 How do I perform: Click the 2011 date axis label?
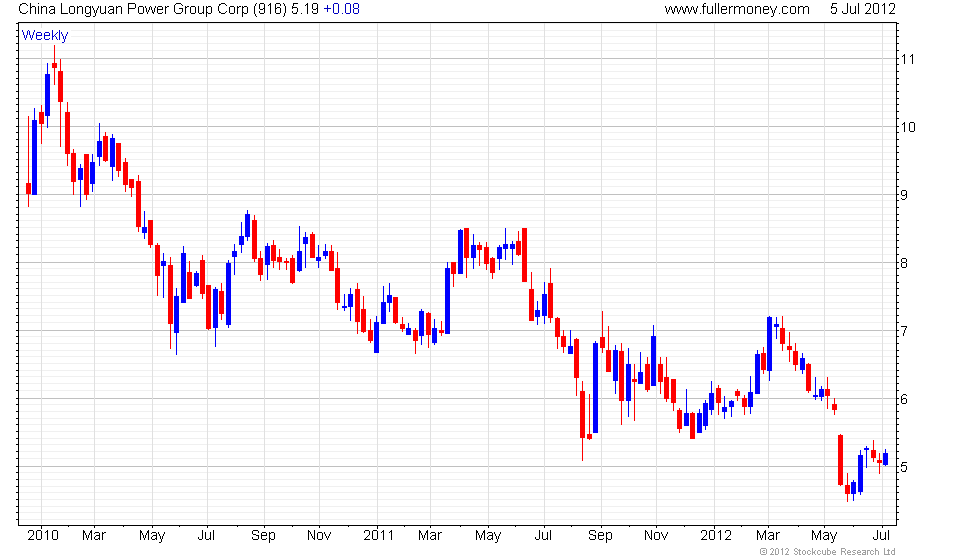pyautogui.click(x=379, y=536)
